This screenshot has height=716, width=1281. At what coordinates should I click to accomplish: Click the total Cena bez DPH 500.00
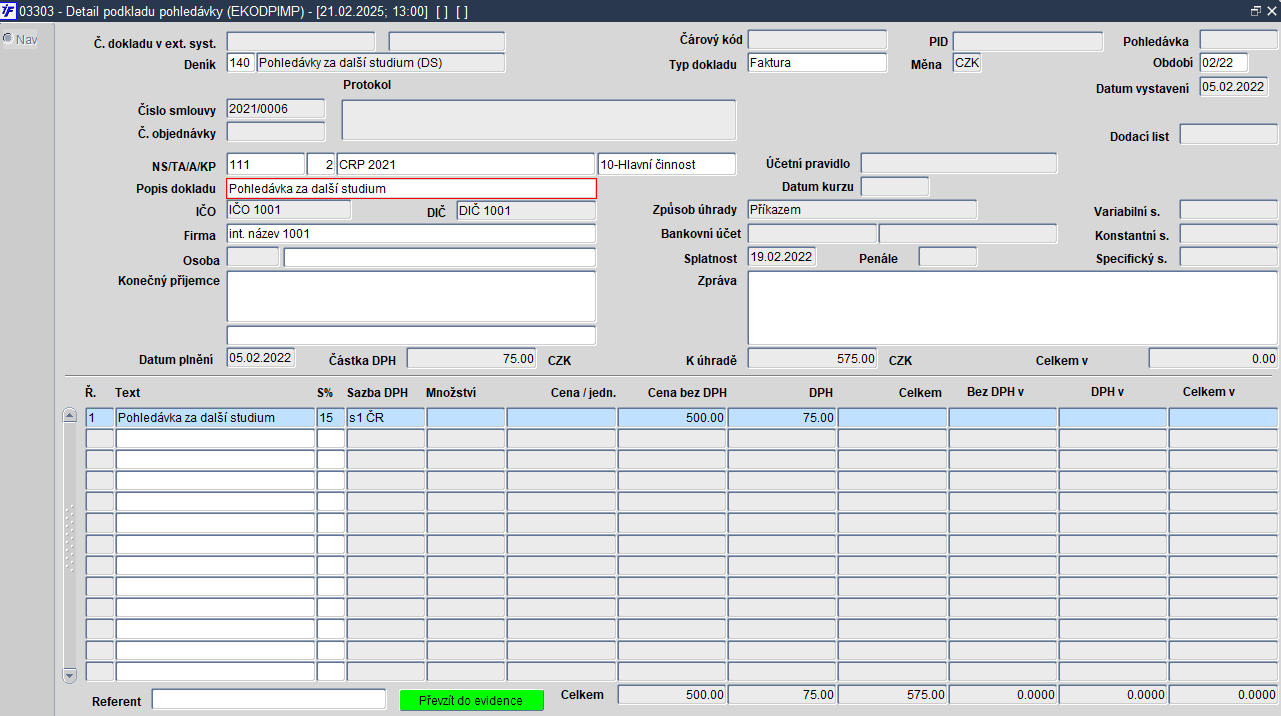(672, 694)
